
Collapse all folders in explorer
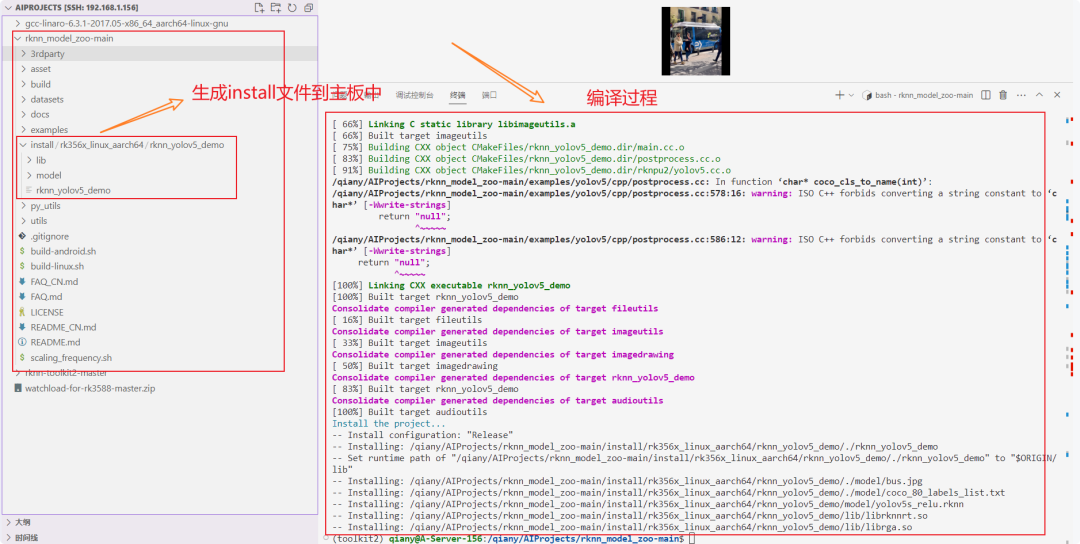(309, 8)
